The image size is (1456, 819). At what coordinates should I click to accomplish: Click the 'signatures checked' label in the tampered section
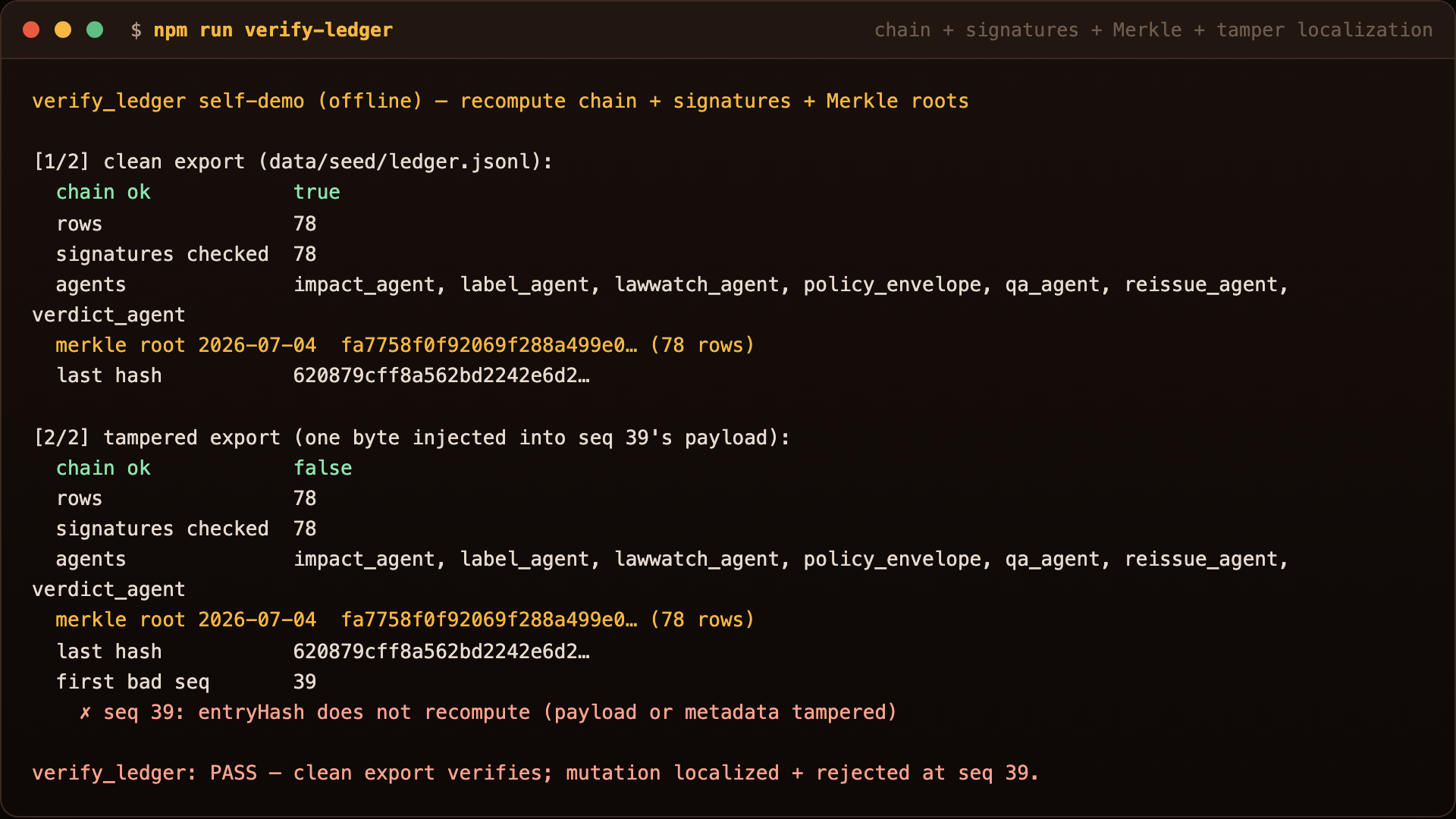point(162,529)
